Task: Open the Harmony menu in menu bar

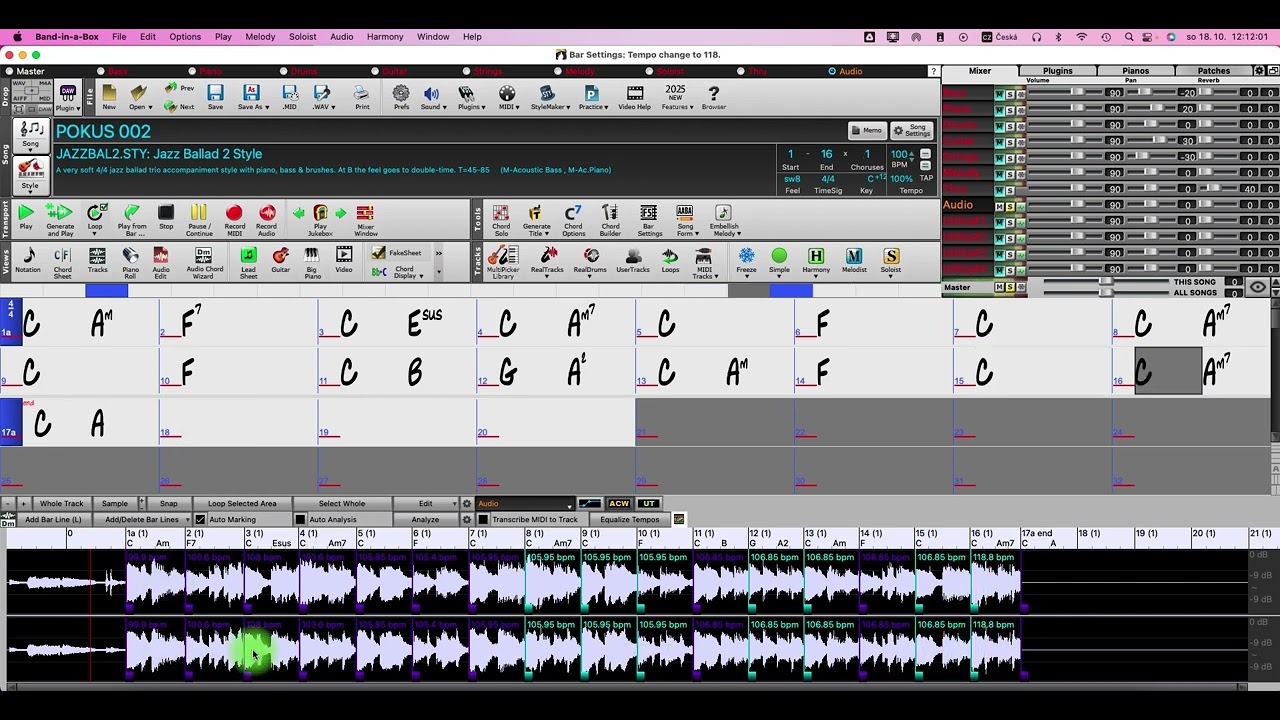Action: [385, 37]
